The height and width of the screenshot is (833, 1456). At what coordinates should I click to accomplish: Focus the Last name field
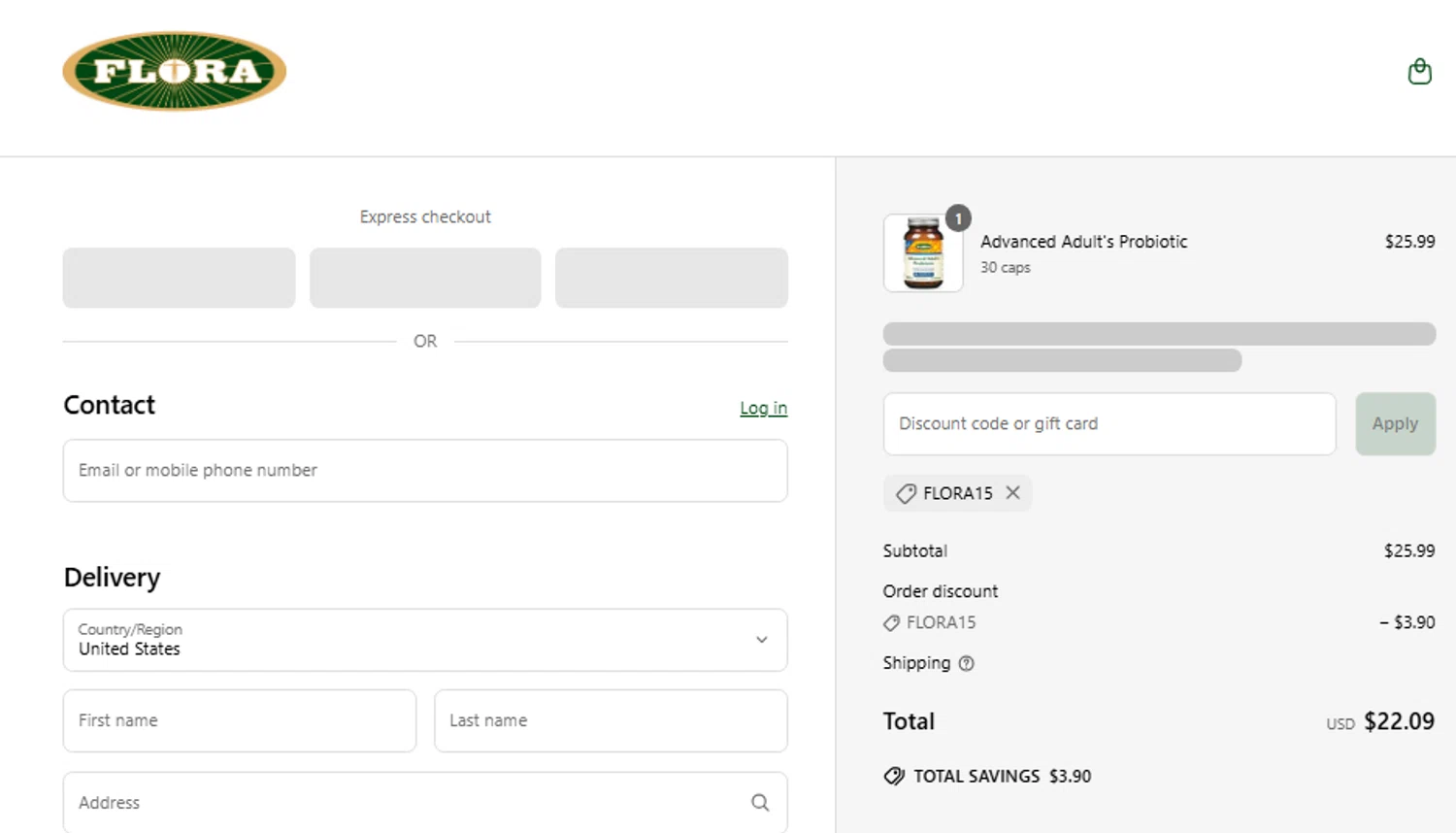click(x=611, y=720)
